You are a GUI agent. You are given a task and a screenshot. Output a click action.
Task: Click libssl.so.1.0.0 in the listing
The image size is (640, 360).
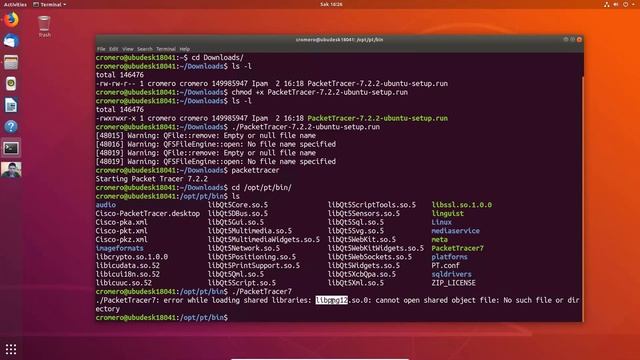[462, 205]
